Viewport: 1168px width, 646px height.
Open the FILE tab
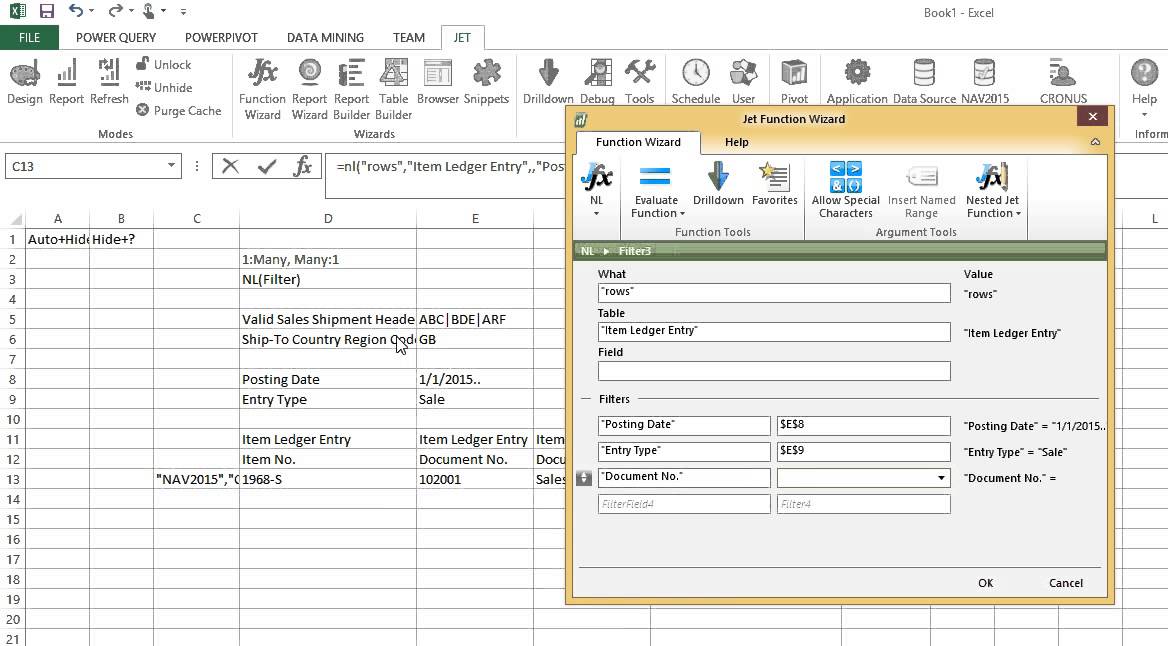pyautogui.click(x=29, y=37)
